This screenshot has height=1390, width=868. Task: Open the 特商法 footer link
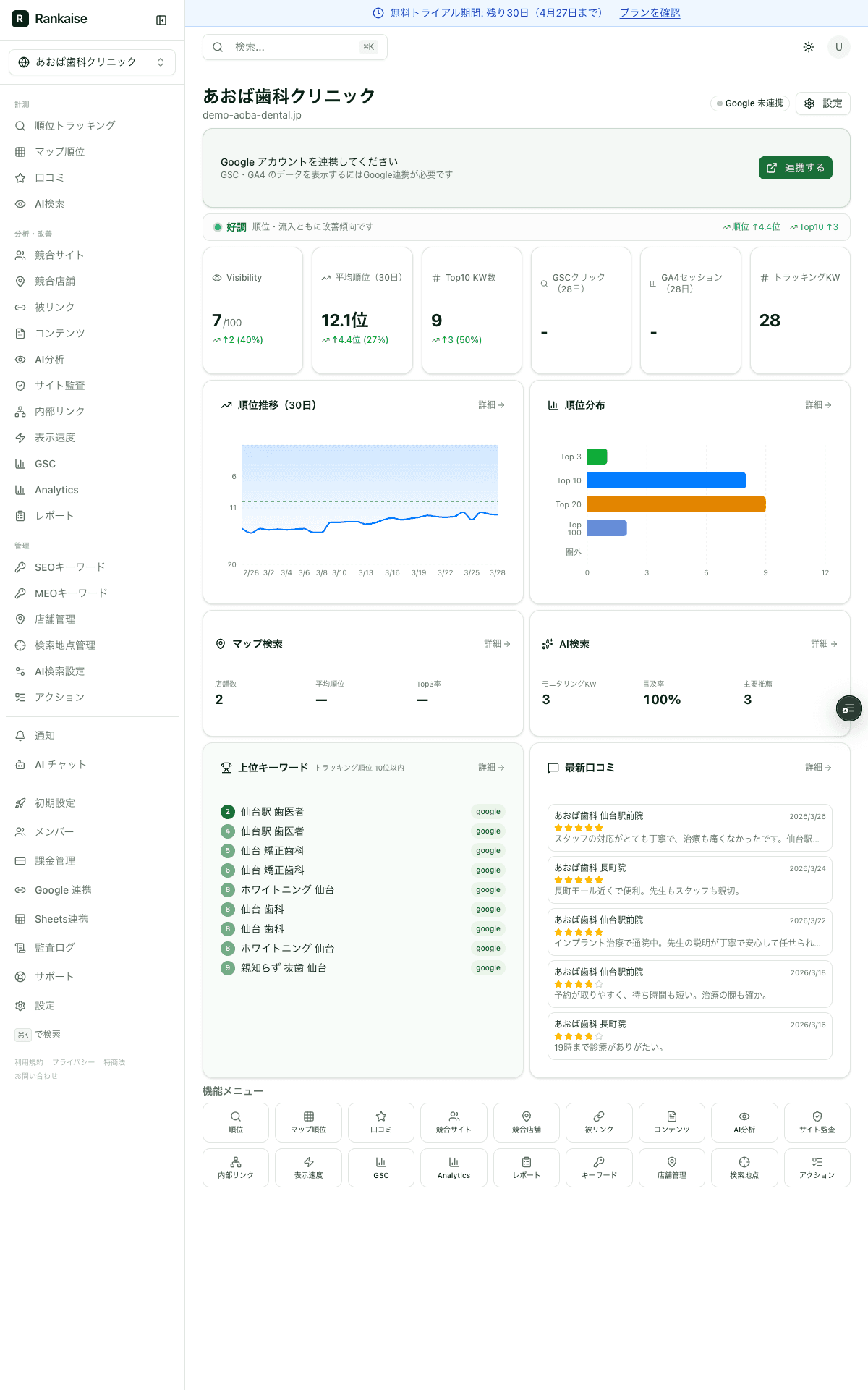tap(114, 1062)
